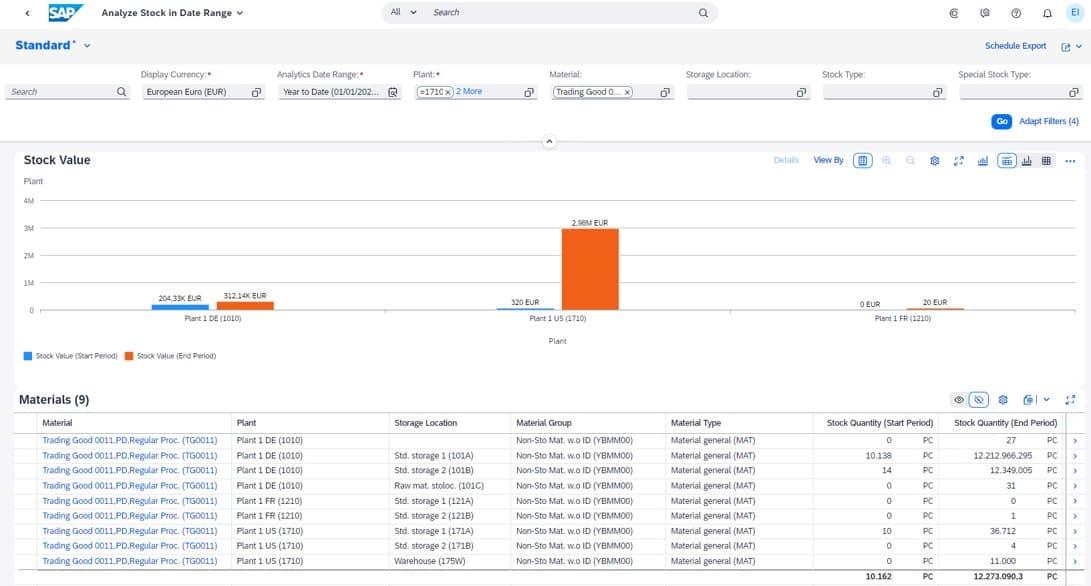Click the Material column header
The image size is (1091, 586).
134,422
